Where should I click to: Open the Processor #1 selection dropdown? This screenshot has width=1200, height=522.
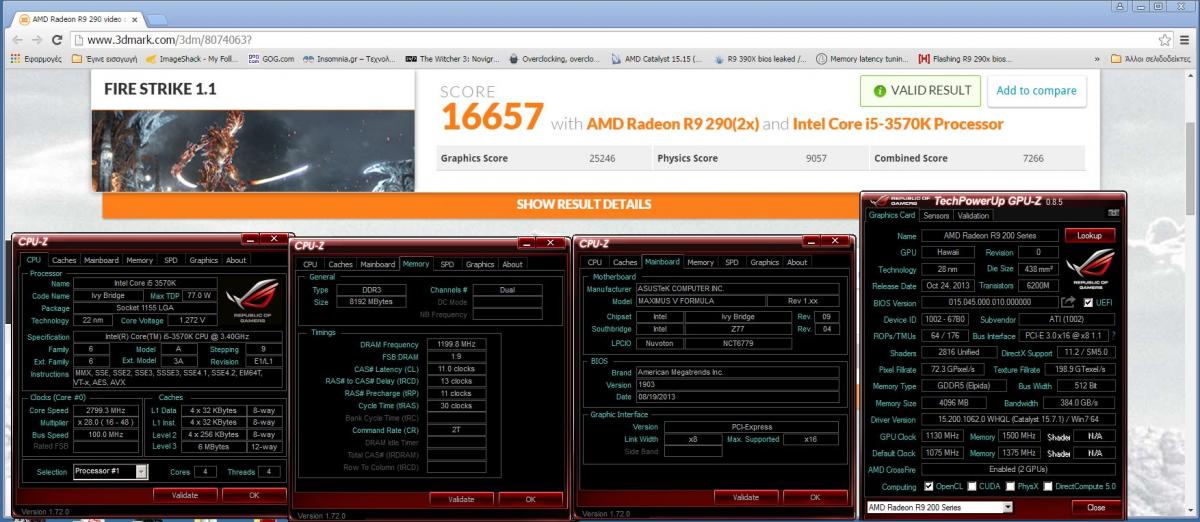click(x=110, y=471)
